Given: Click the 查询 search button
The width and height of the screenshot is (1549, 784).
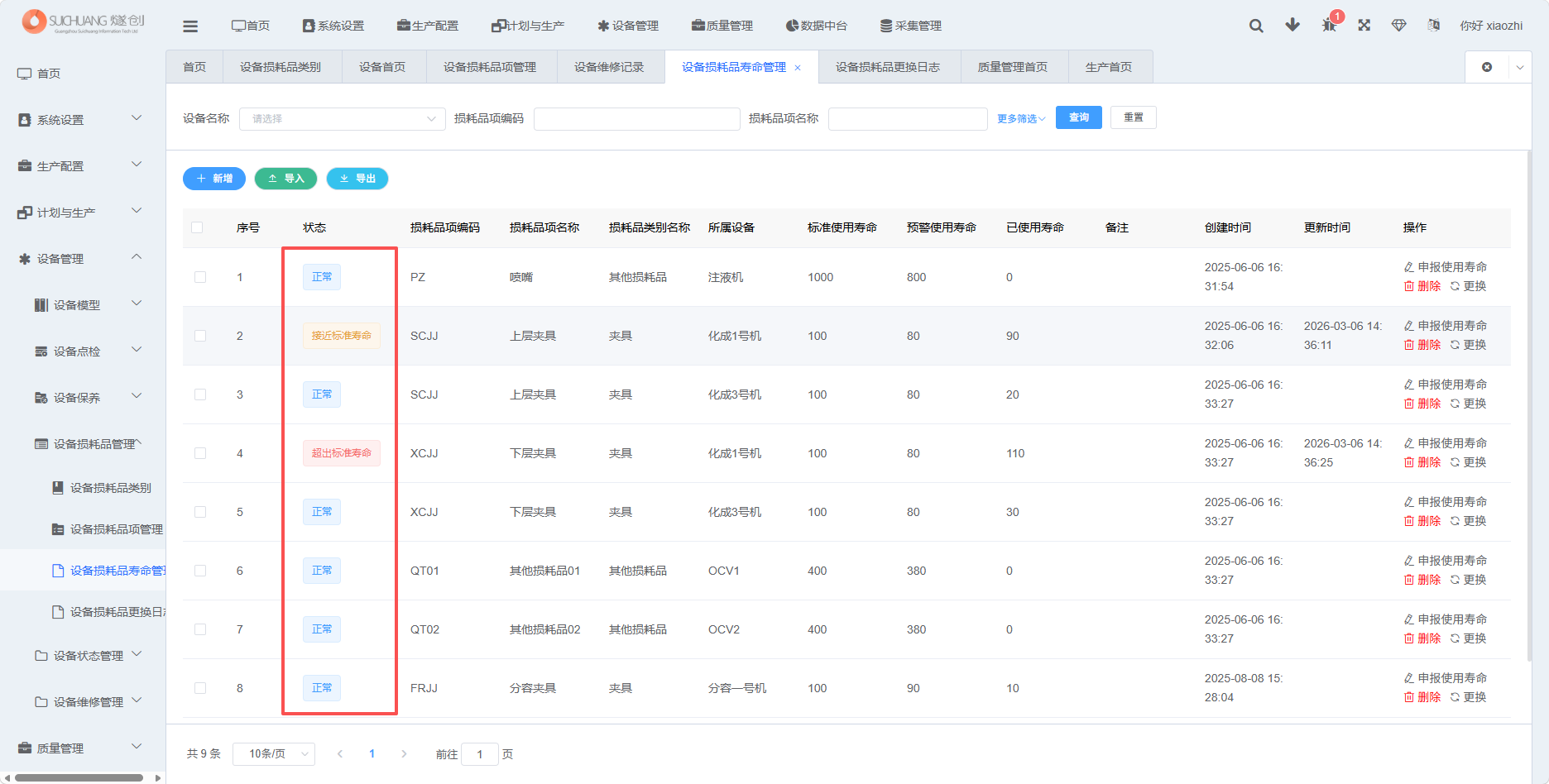Looking at the screenshot, I should click(1079, 117).
